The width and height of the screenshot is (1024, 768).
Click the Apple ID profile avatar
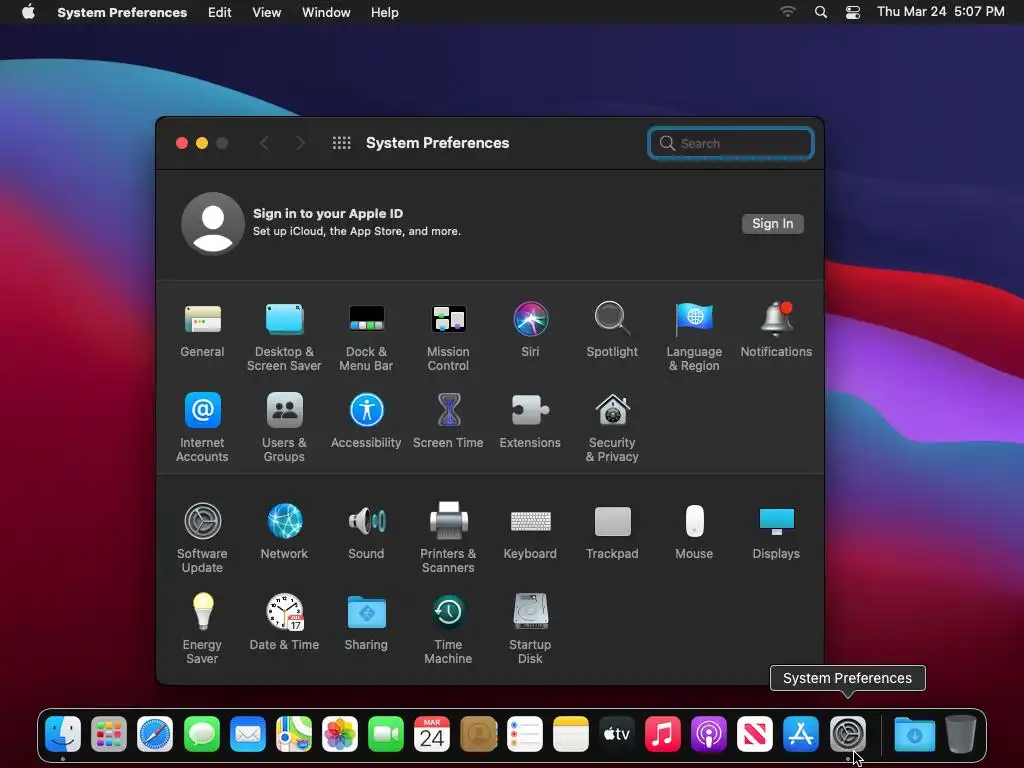[x=213, y=223]
